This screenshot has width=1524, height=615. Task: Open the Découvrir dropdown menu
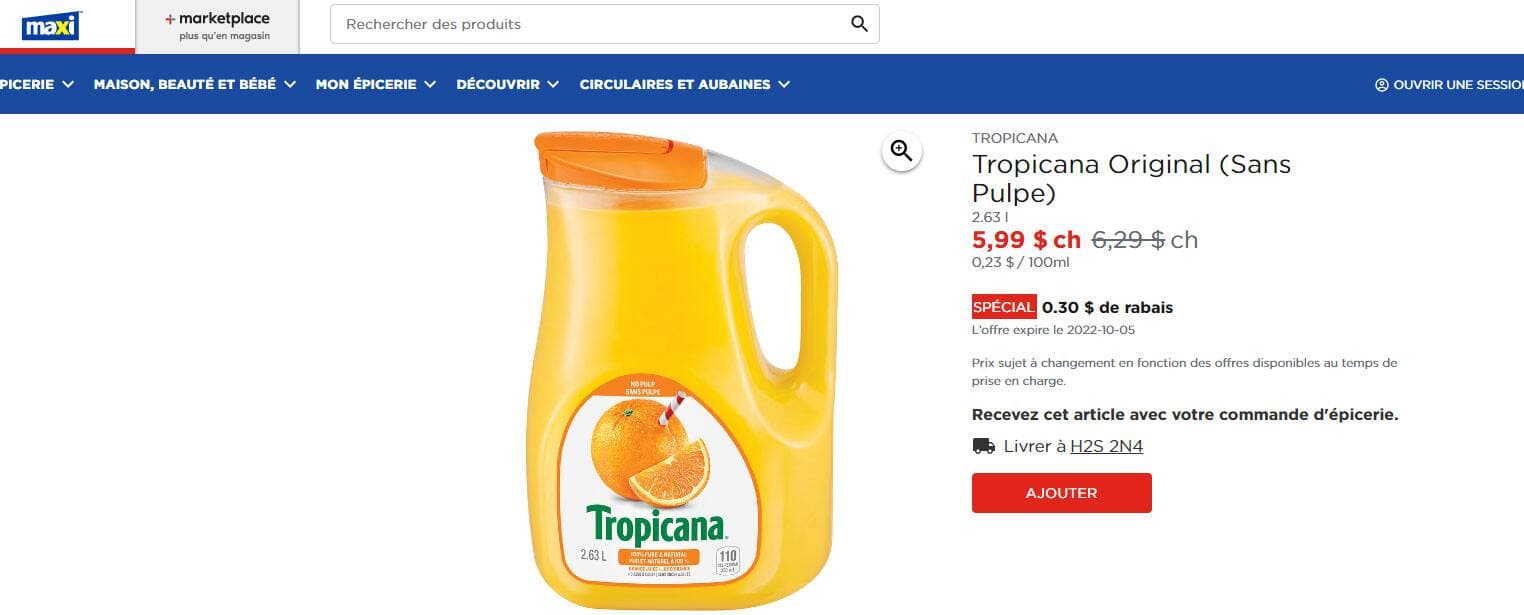click(x=508, y=85)
